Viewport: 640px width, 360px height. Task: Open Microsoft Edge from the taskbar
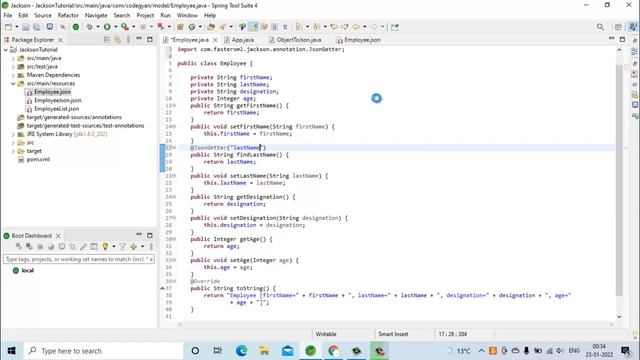[241, 351]
